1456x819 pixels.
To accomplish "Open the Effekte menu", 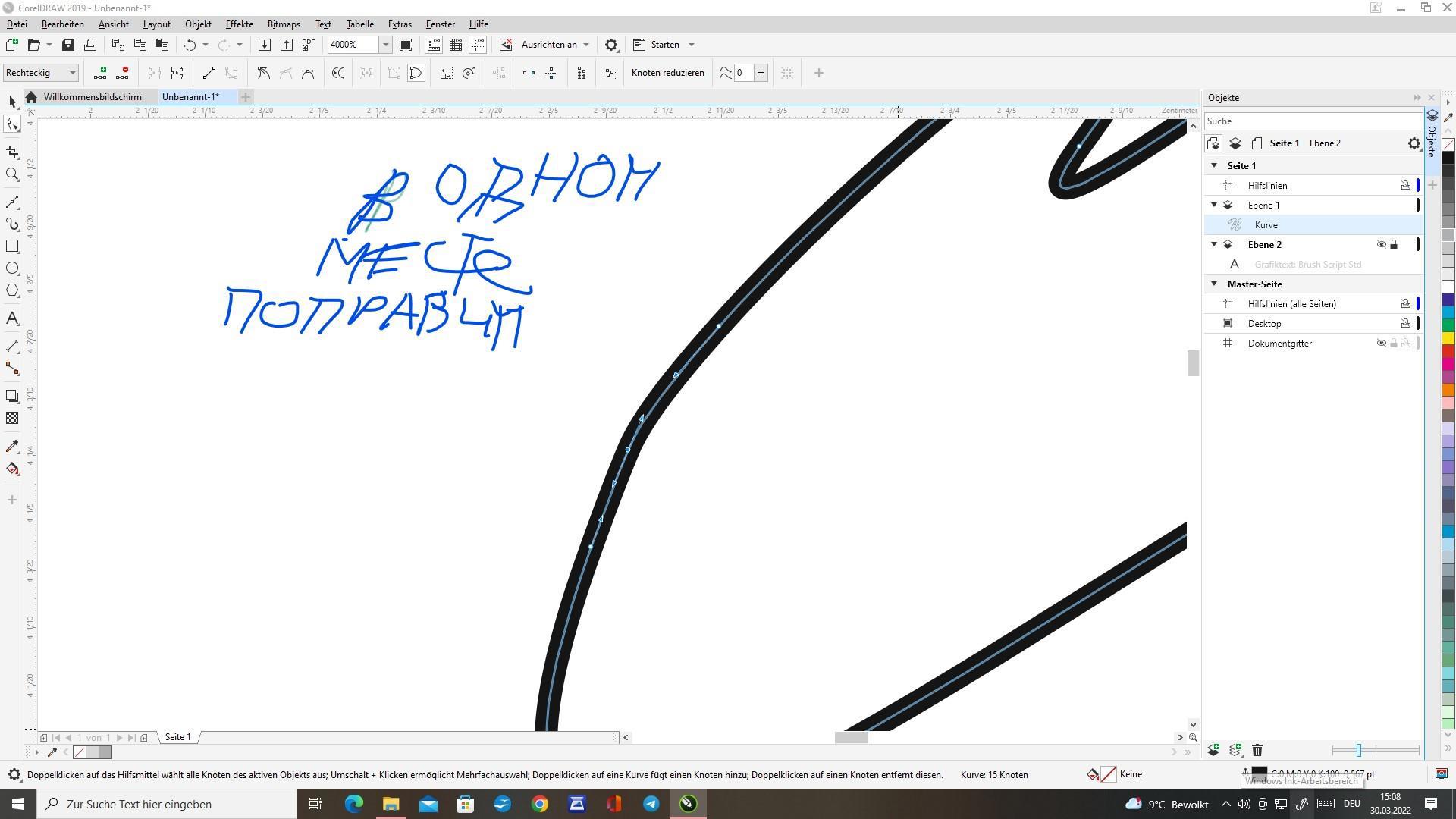I will pos(239,24).
